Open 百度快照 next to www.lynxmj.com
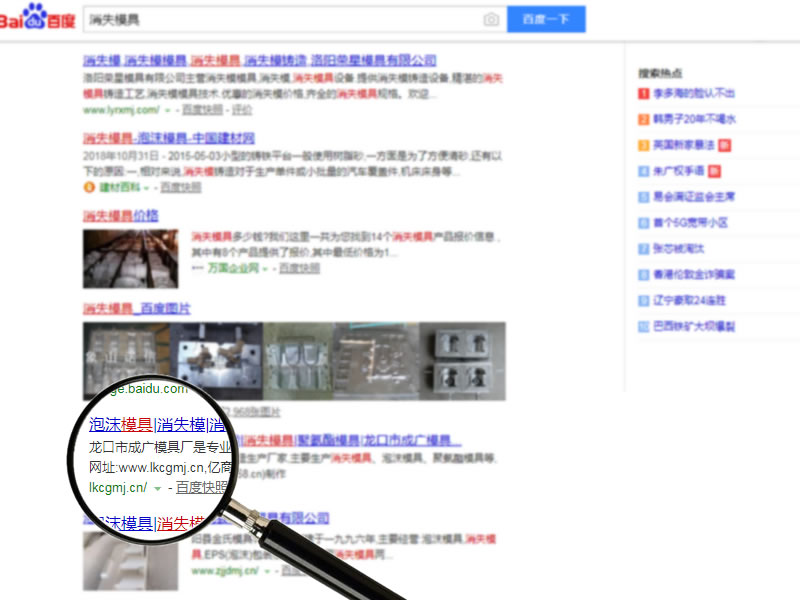800x600 pixels. click(202, 110)
